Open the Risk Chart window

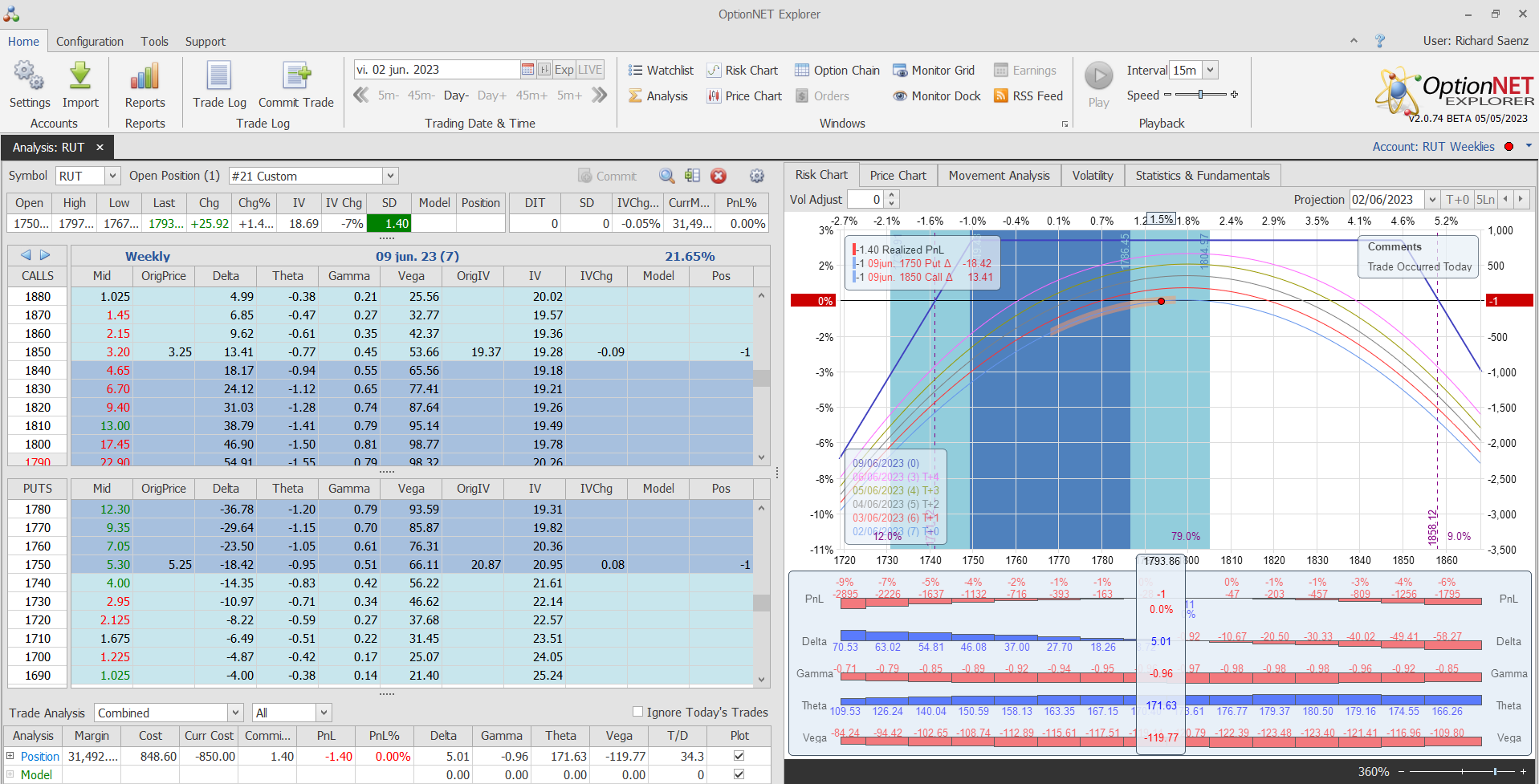[x=742, y=71]
